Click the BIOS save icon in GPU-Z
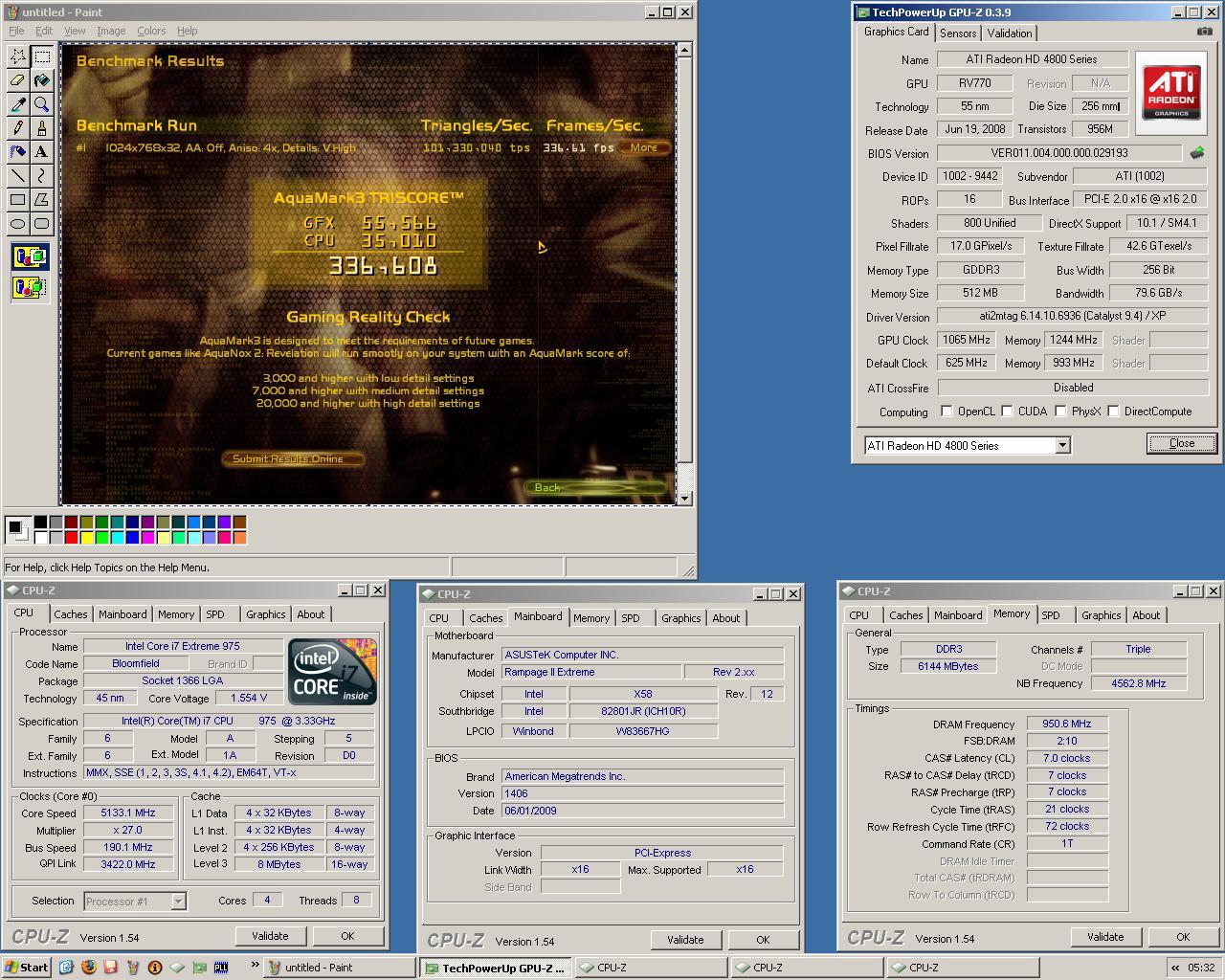This screenshot has width=1225, height=980. click(1197, 152)
